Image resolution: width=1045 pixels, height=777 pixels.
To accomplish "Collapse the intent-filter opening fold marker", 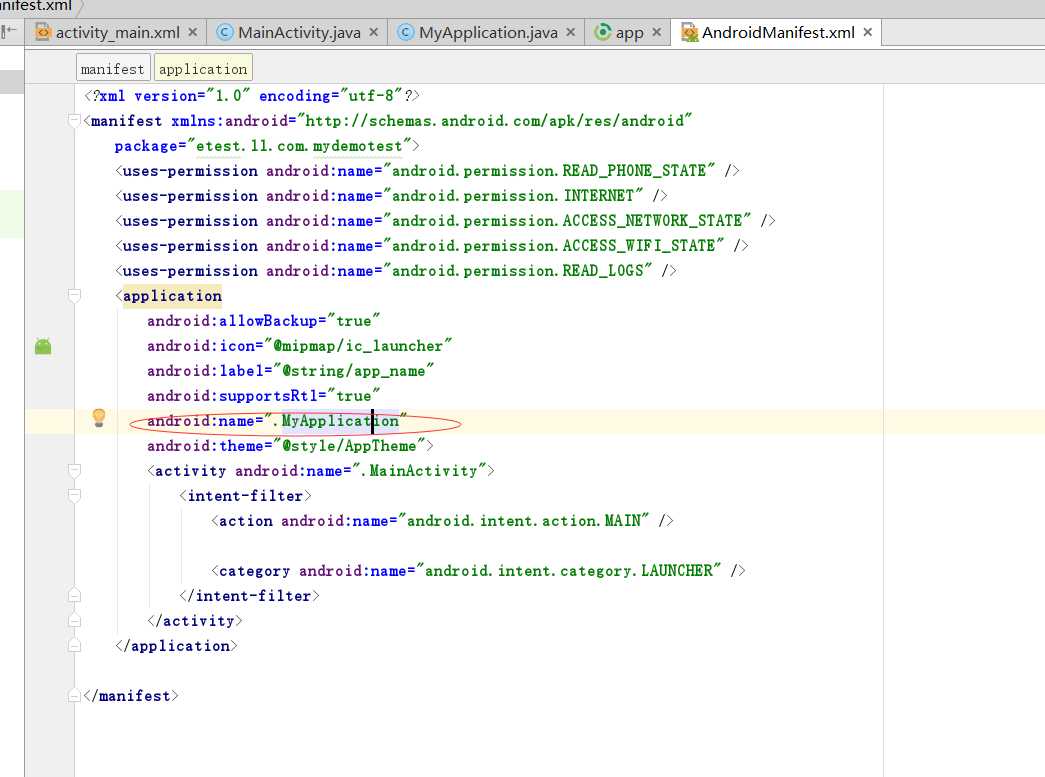I will click(x=75, y=495).
